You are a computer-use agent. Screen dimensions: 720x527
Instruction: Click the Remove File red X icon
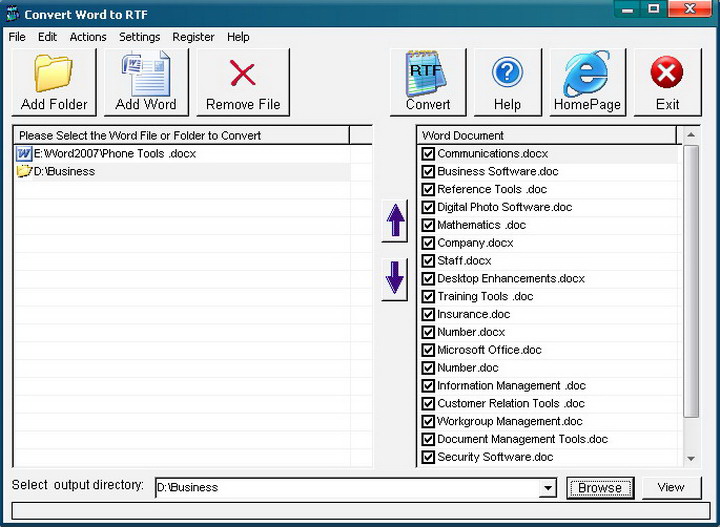click(242, 74)
